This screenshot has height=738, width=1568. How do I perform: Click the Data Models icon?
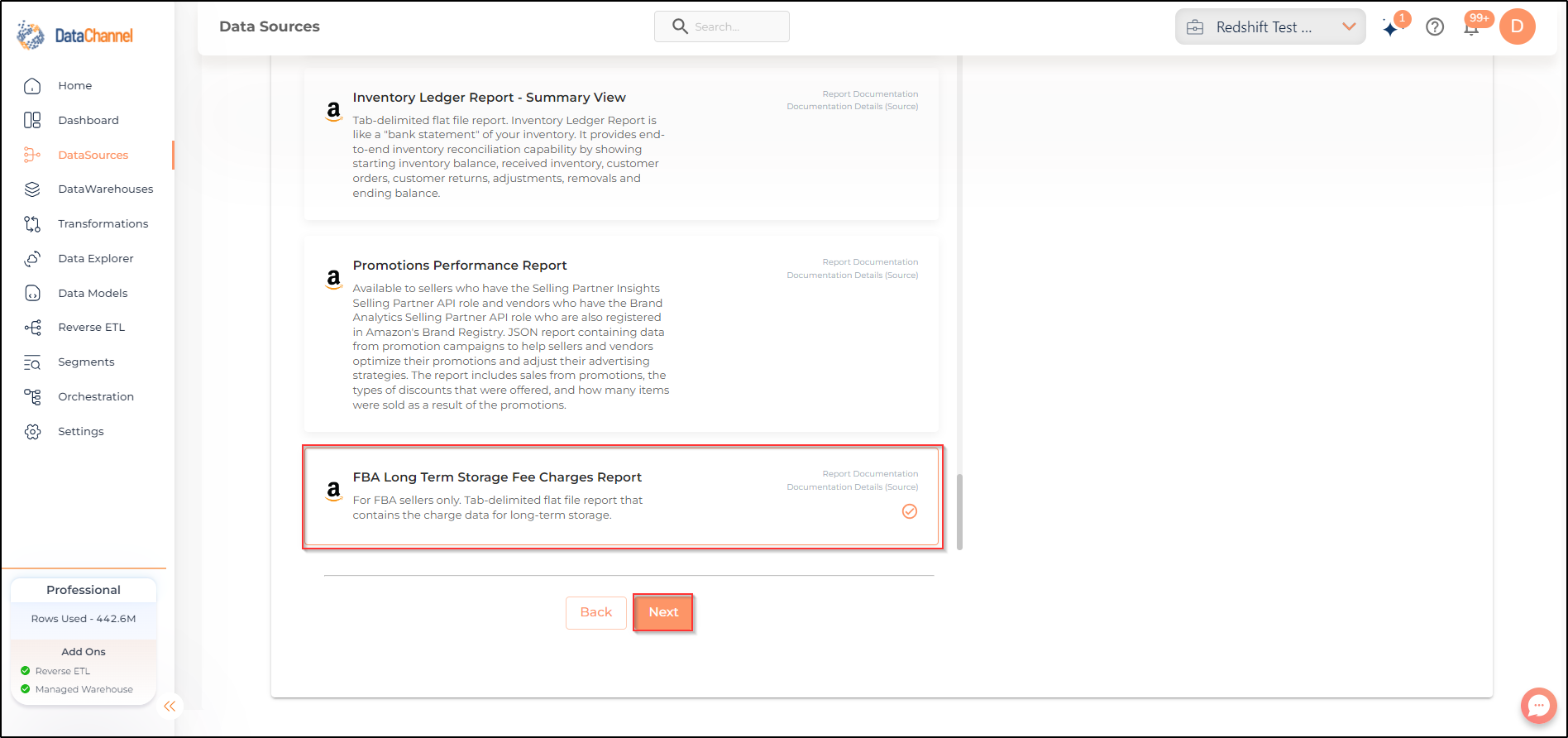point(32,294)
